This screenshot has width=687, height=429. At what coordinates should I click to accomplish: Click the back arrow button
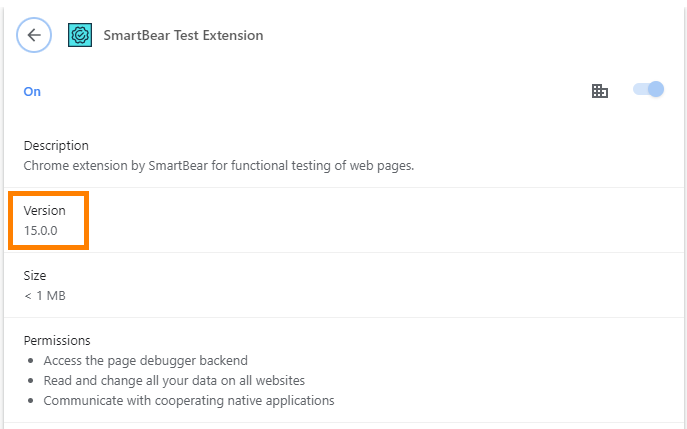tap(34, 35)
